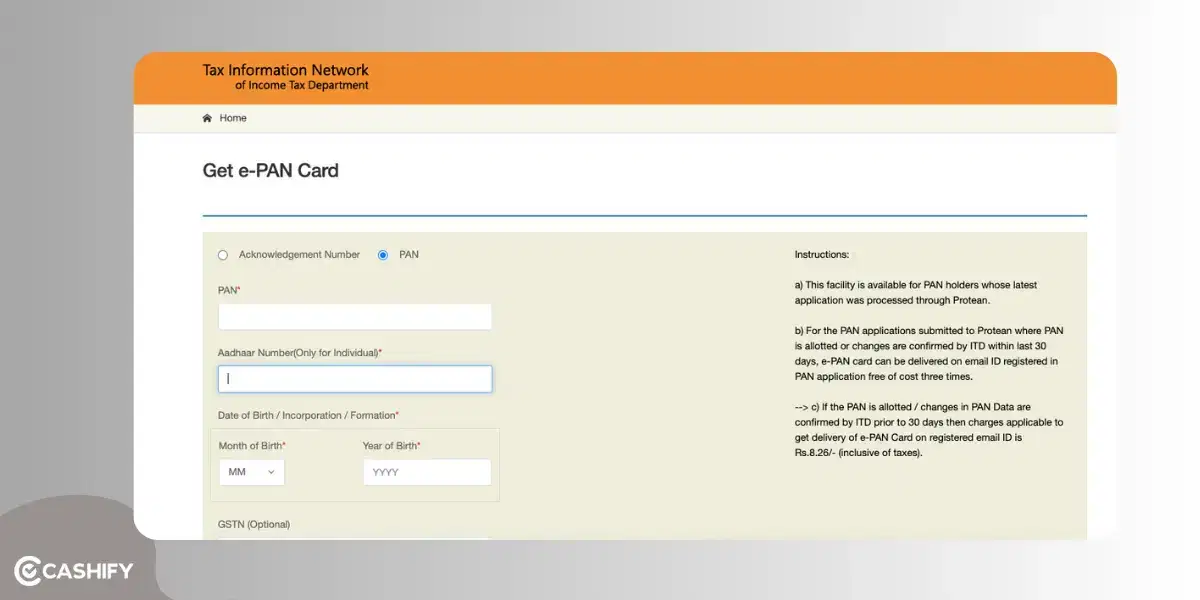The width and height of the screenshot is (1200, 600).
Task: Click the 'Instructions:' heading text
Action: point(822,255)
